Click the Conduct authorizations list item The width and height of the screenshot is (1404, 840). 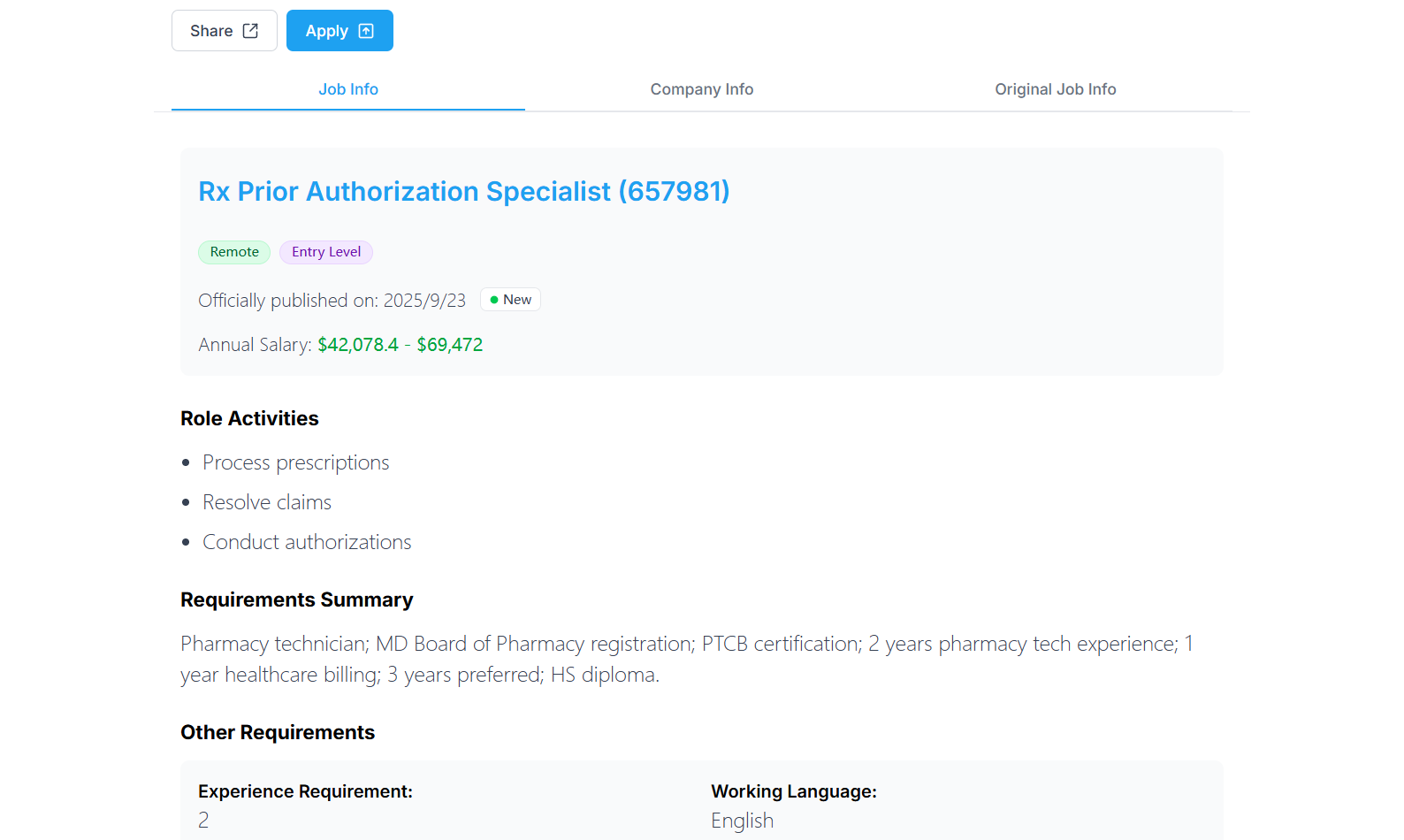(307, 542)
